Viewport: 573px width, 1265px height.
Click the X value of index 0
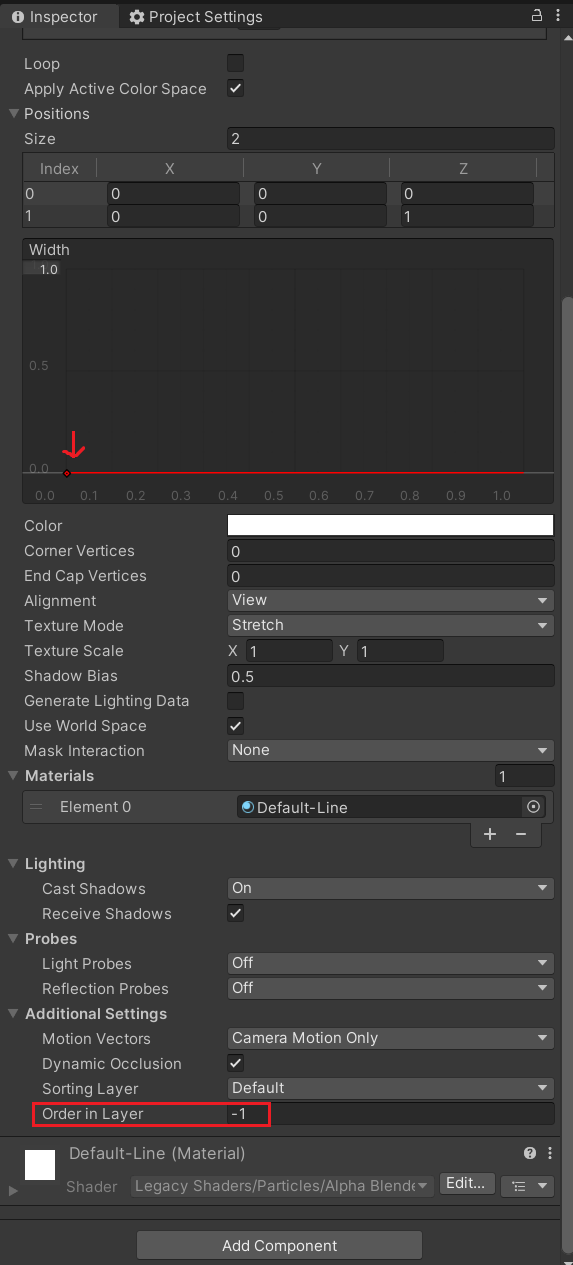(x=173, y=194)
